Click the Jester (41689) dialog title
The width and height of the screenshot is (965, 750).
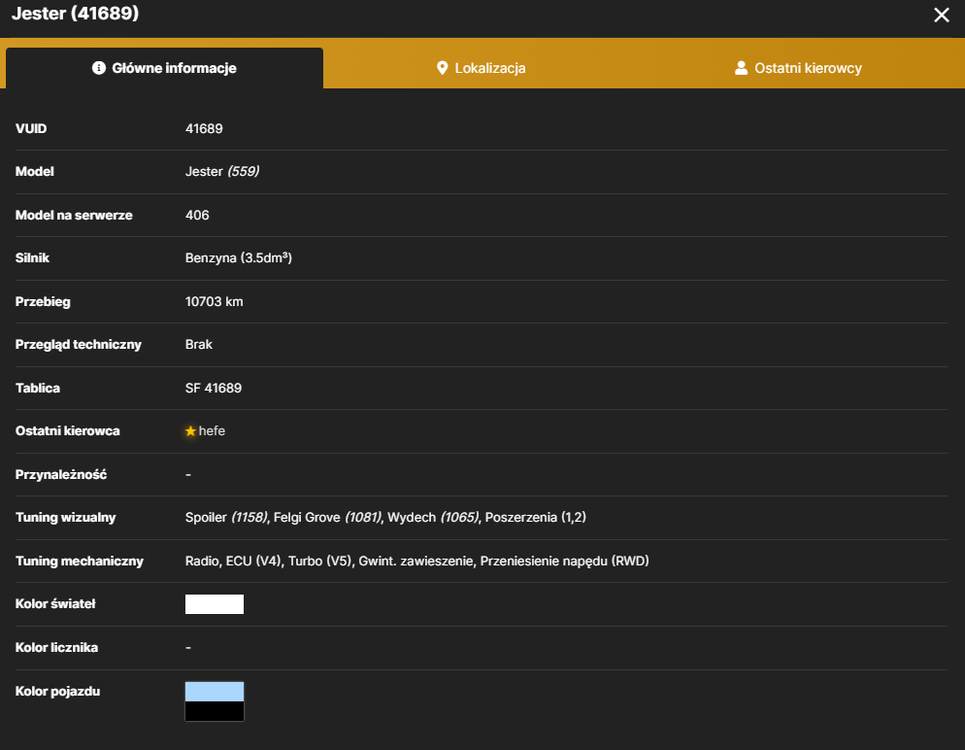coord(75,13)
